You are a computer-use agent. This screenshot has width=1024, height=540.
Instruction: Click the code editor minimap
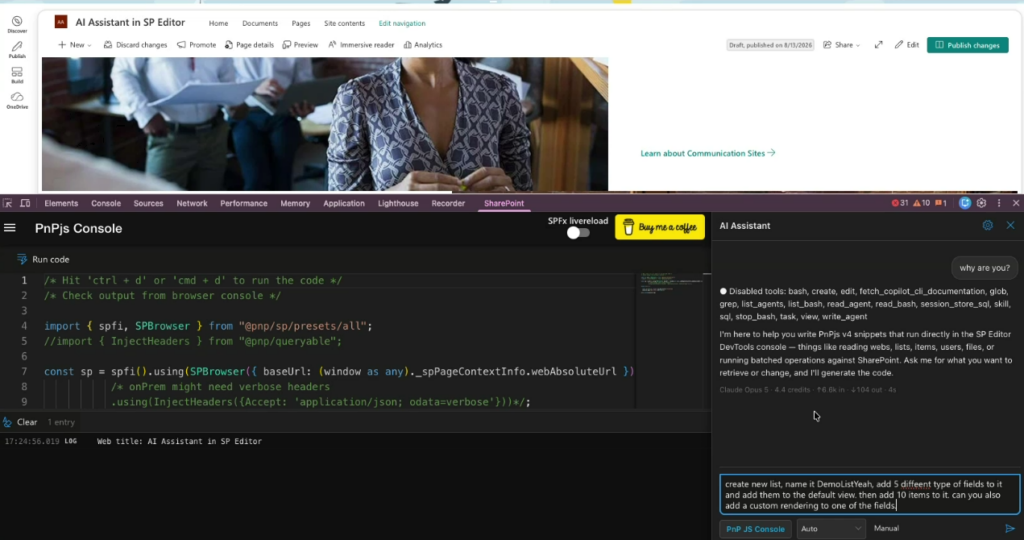tap(672, 285)
